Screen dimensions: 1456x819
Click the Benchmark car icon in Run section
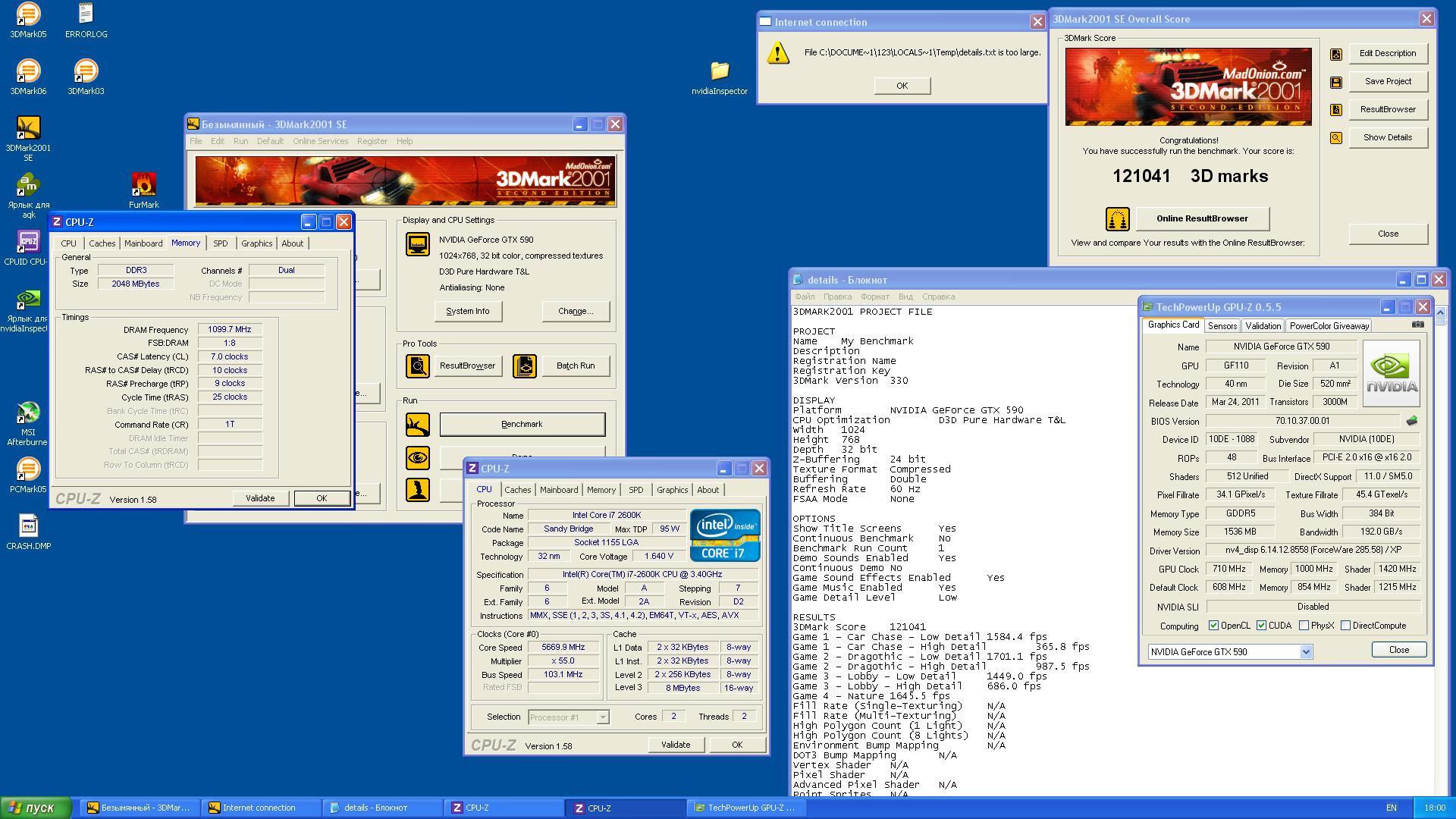[417, 425]
